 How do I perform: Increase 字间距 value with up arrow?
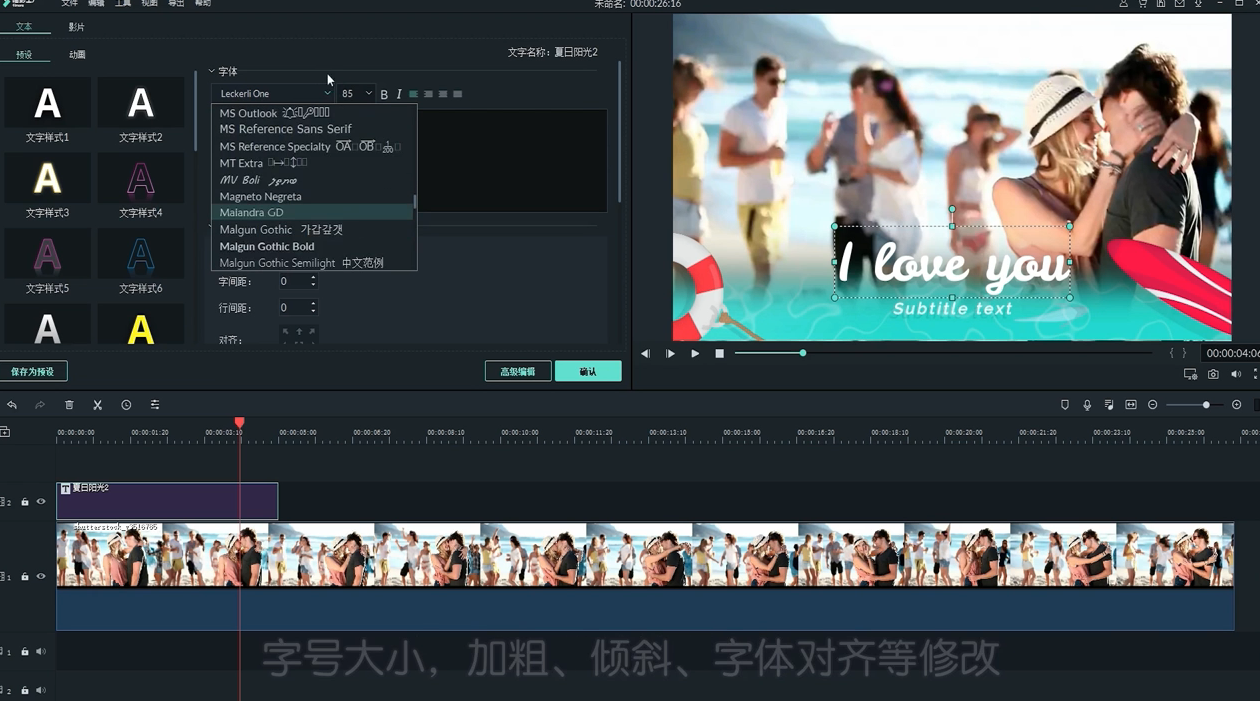[x=313, y=278]
